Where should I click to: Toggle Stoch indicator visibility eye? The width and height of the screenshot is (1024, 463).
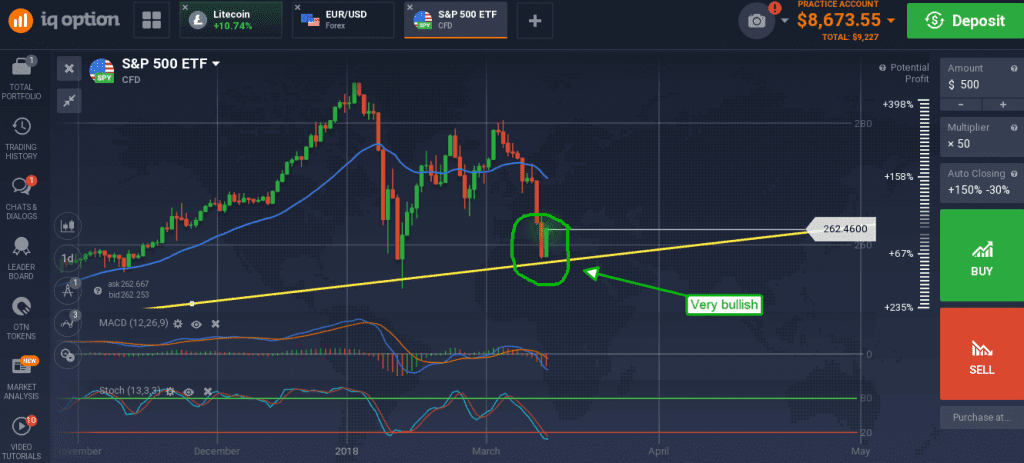tap(189, 391)
